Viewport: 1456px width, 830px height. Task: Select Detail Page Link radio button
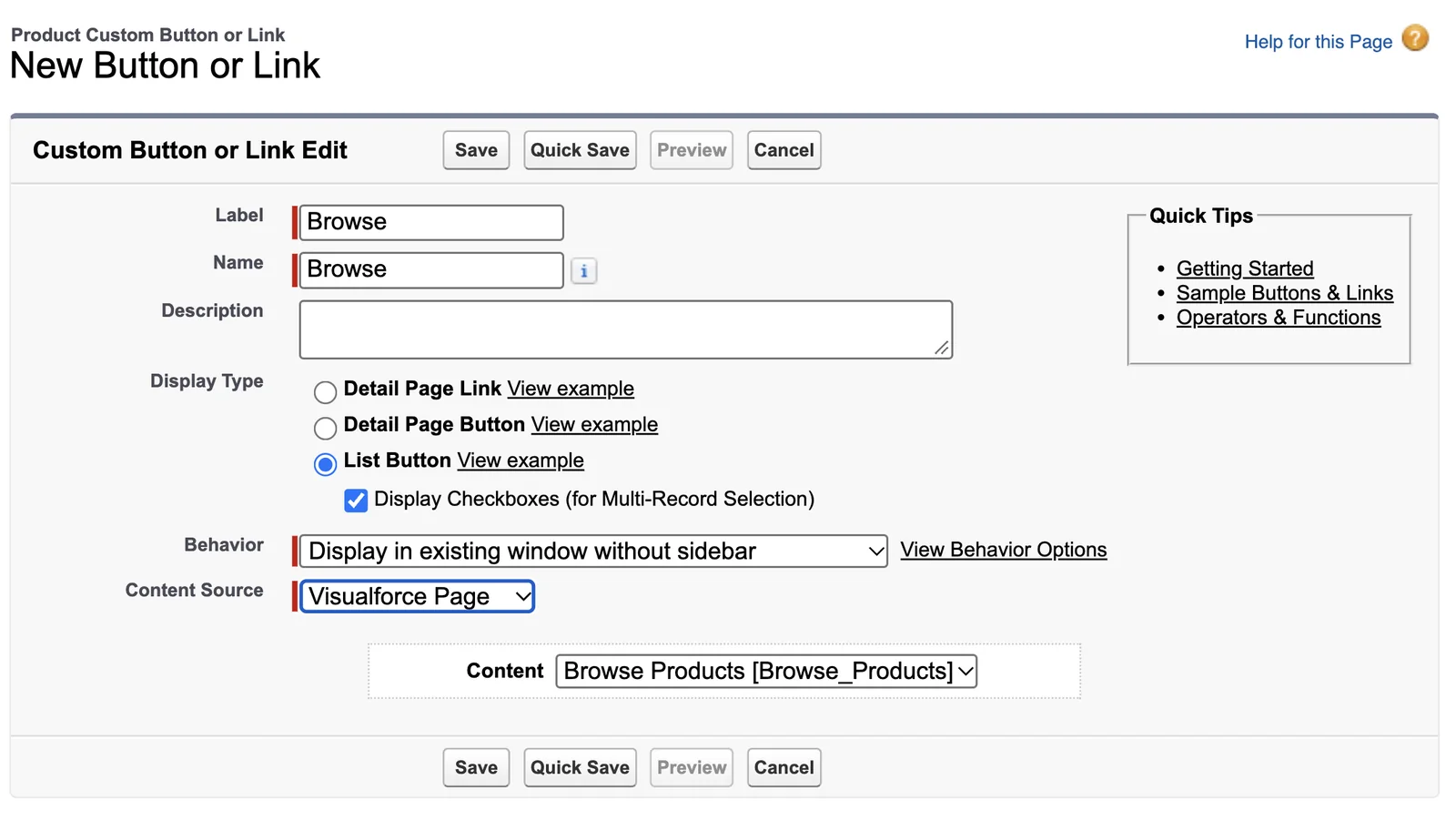coord(325,392)
